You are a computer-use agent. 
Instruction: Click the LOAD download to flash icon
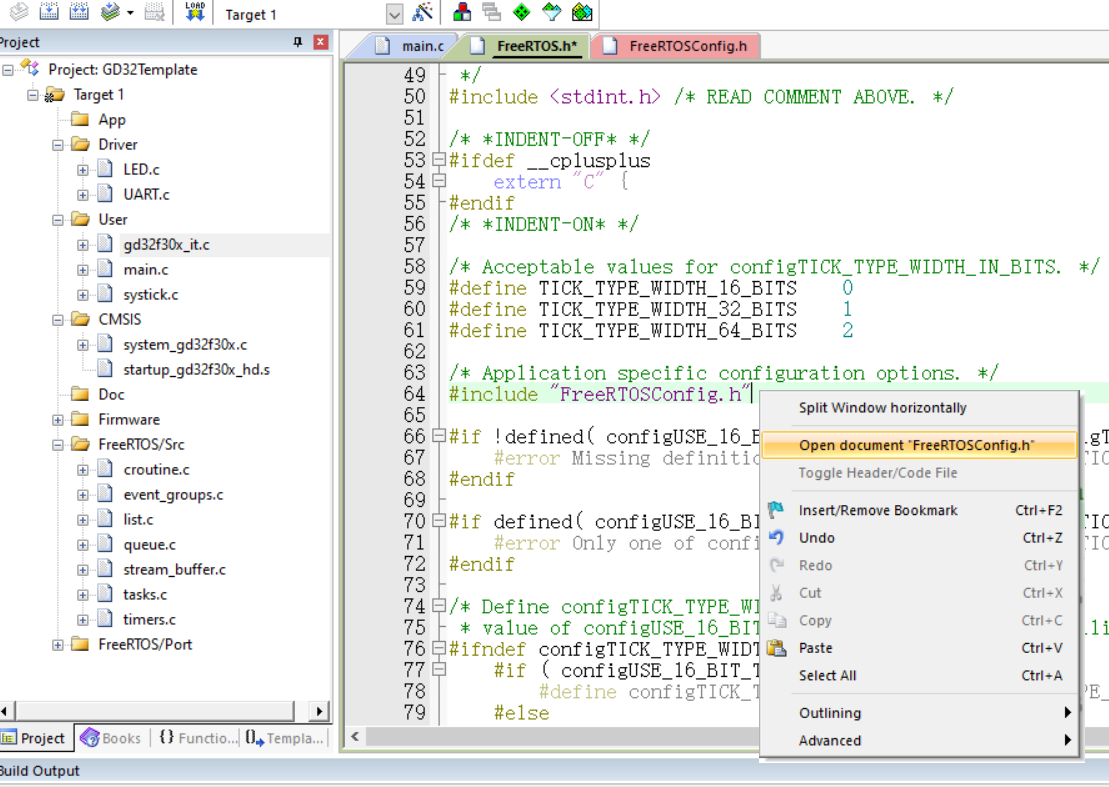tap(194, 11)
